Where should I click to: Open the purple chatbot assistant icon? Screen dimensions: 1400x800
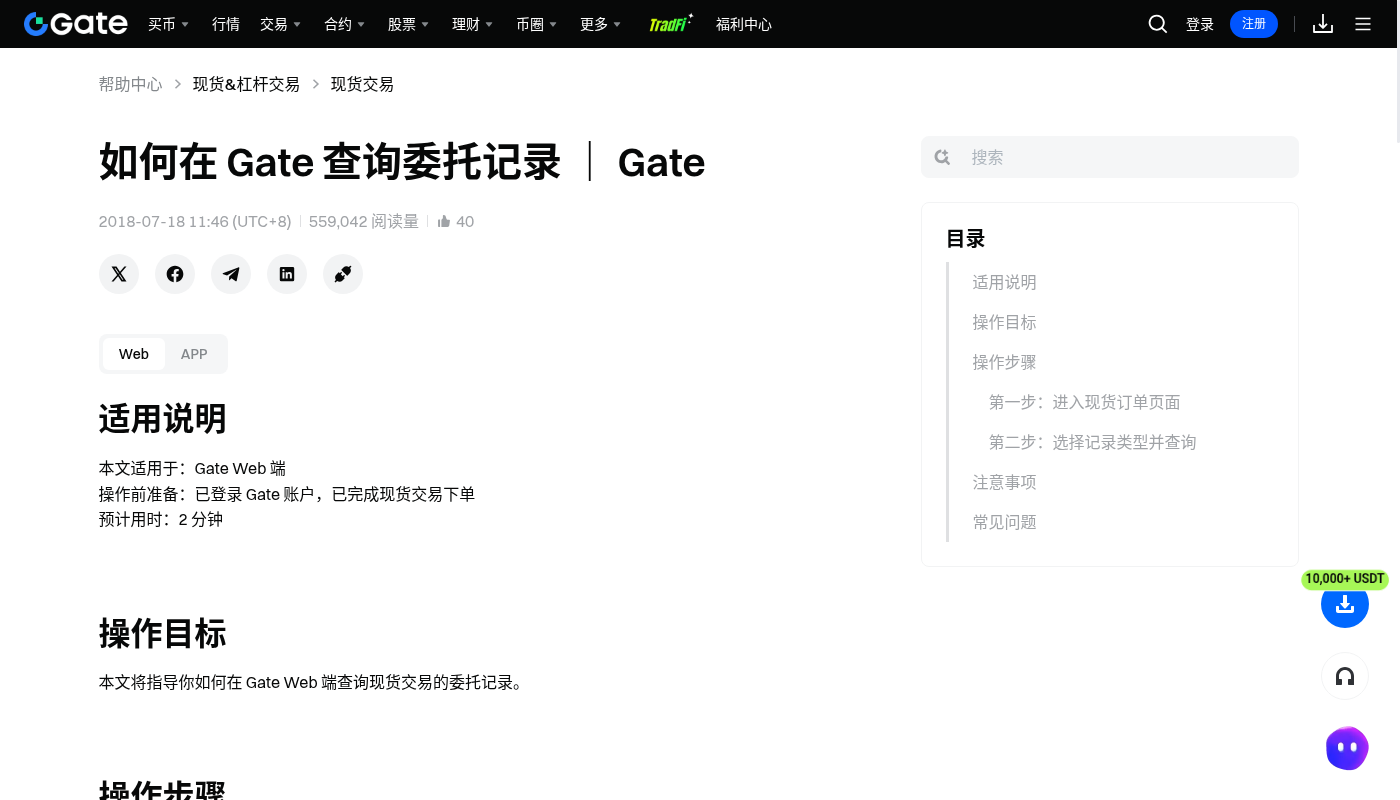tap(1347, 748)
